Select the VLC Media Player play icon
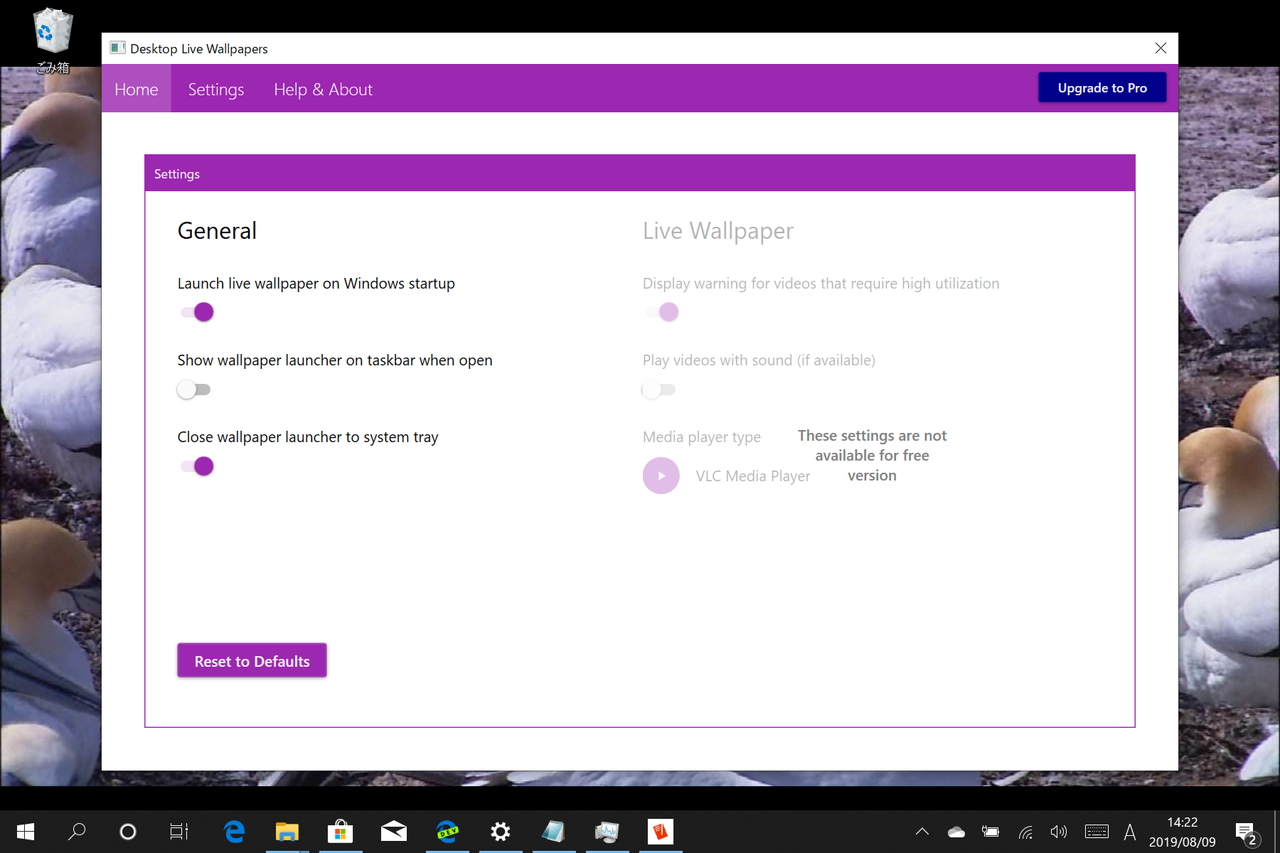This screenshot has height=853, width=1280. coord(661,476)
